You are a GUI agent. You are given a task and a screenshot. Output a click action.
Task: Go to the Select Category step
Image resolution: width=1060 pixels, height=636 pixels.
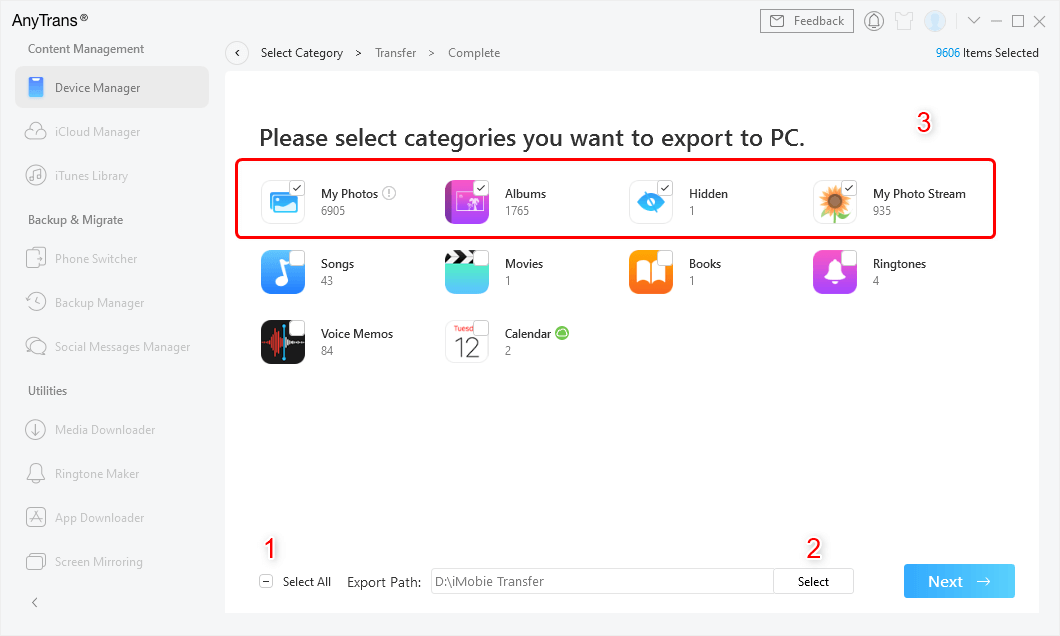pos(302,52)
